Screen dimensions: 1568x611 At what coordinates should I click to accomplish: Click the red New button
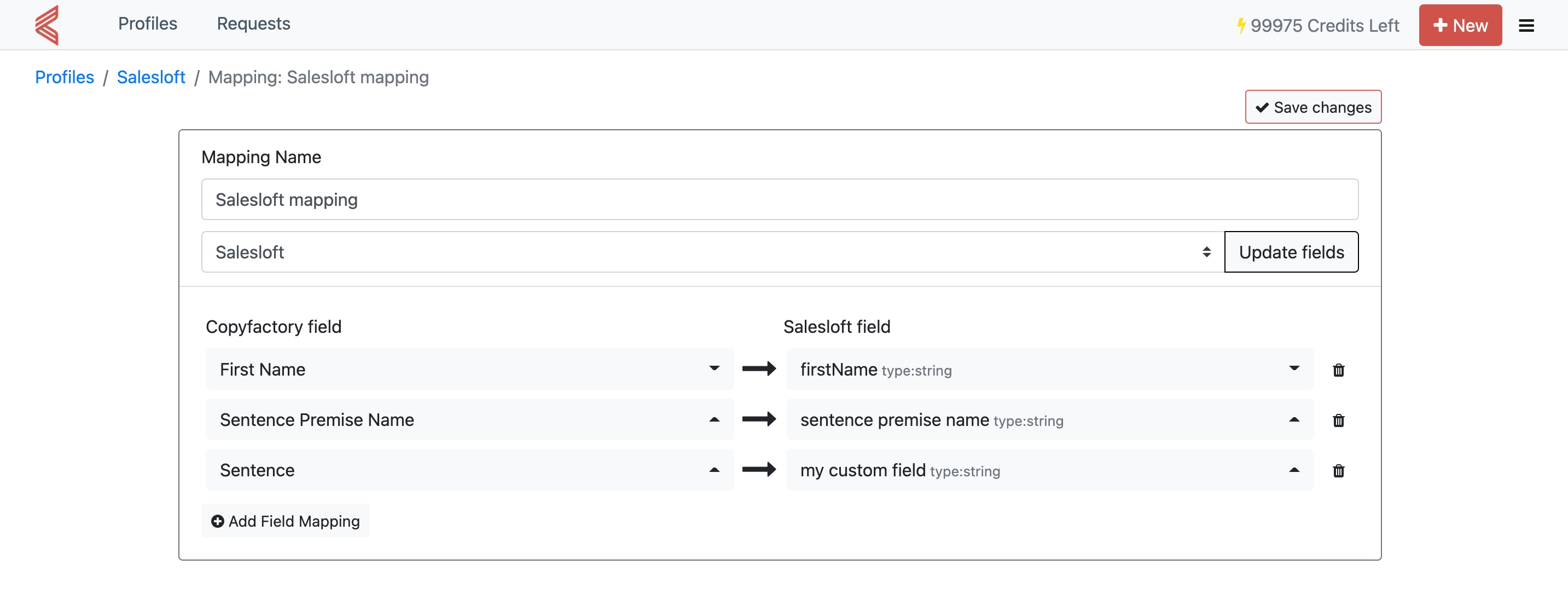click(1460, 26)
